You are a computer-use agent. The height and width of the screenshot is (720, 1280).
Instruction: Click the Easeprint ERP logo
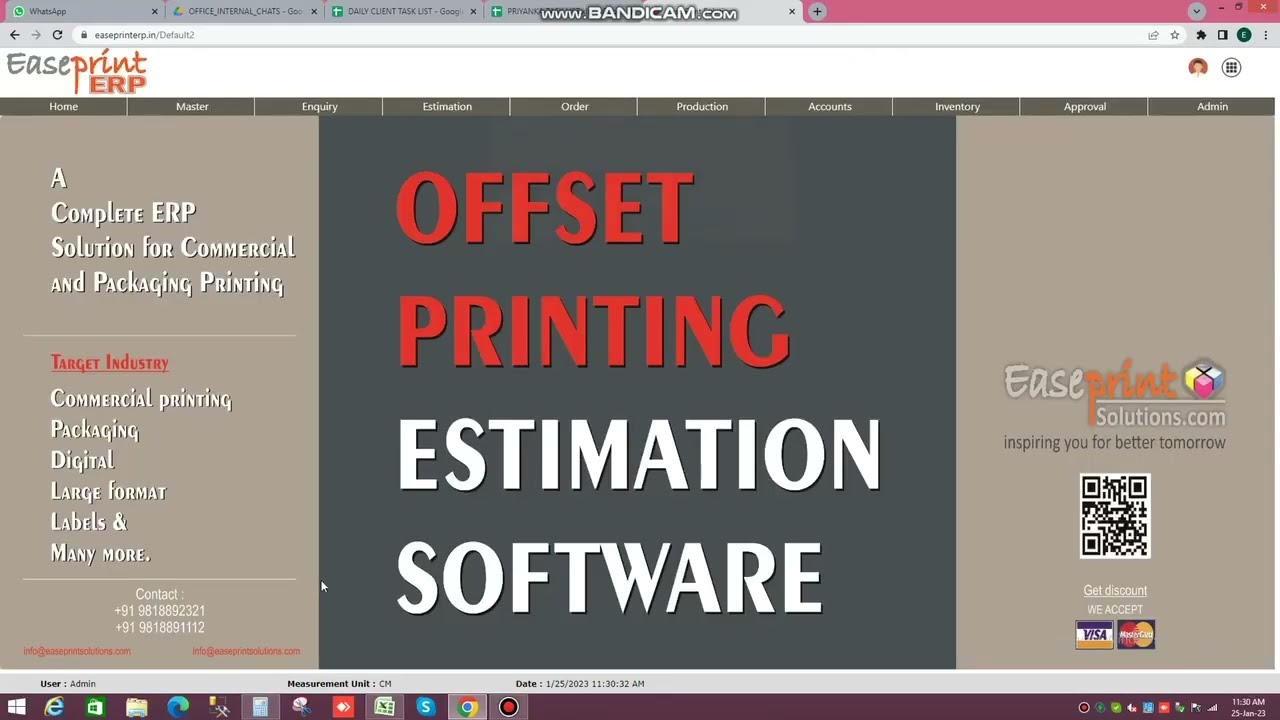tap(77, 71)
